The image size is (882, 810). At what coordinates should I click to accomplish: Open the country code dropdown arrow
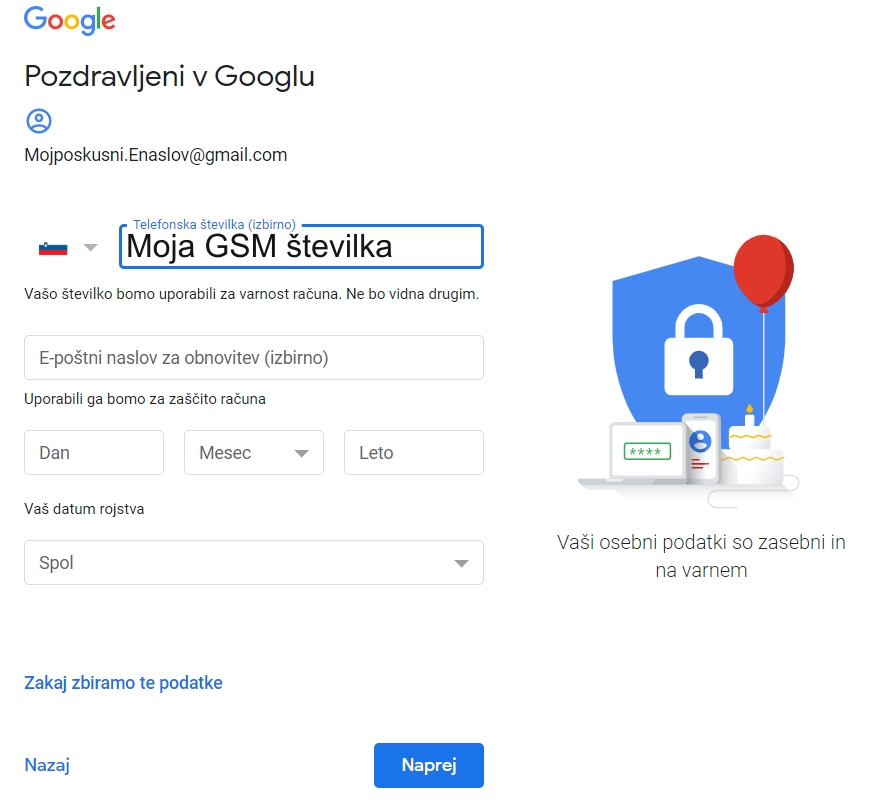[91, 248]
